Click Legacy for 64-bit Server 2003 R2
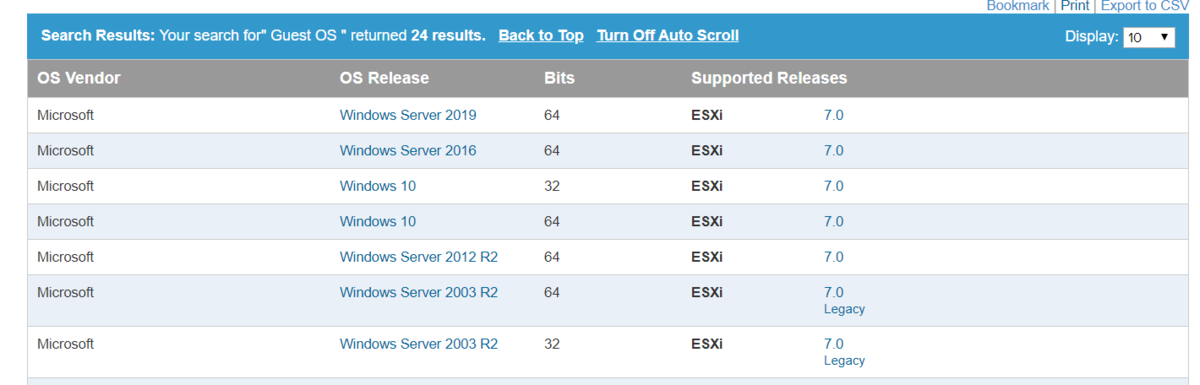The image size is (1200, 385). pos(844,309)
